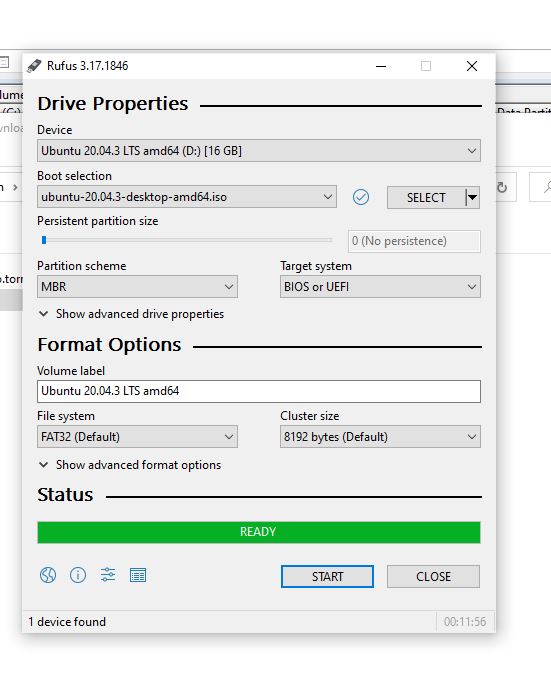The width and height of the screenshot is (551, 696).
Task: Open the Partition scheme MBR dropdown
Action: point(137,287)
